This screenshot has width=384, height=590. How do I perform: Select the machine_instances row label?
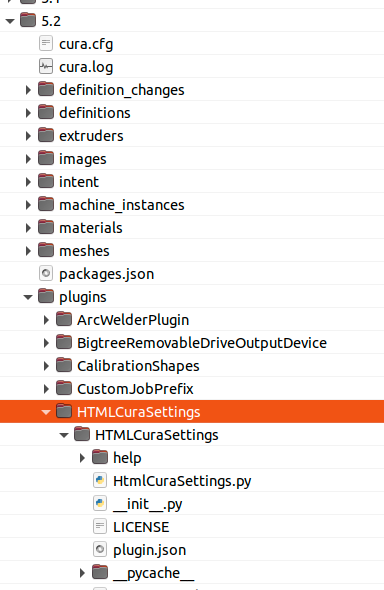click(x=122, y=205)
